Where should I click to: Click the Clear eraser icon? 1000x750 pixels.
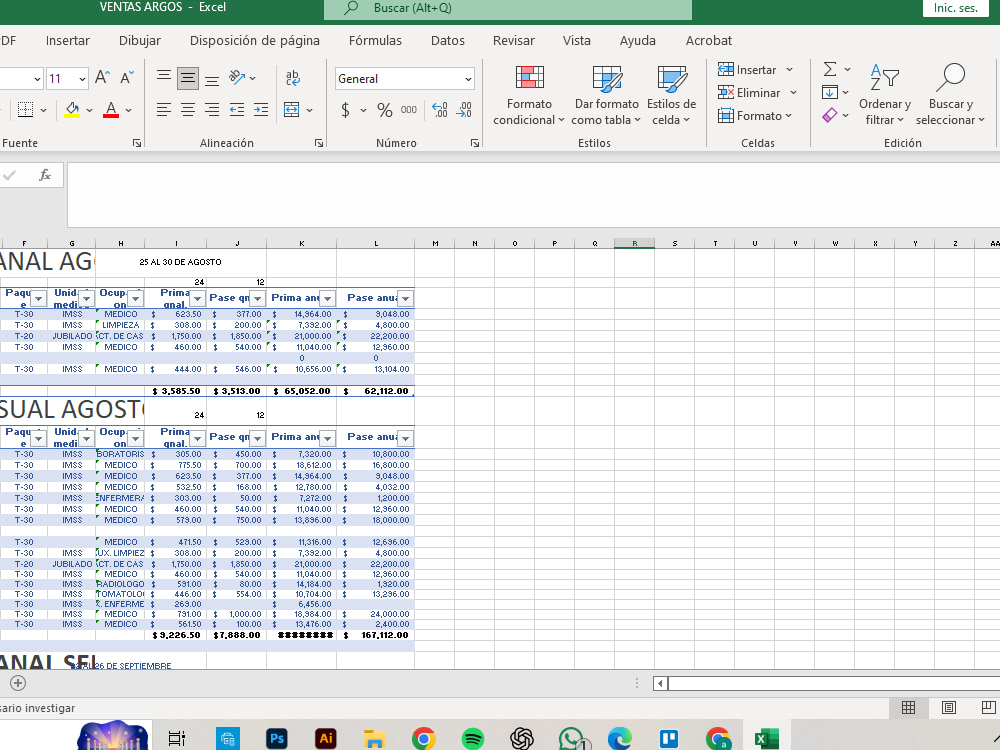(830, 115)
